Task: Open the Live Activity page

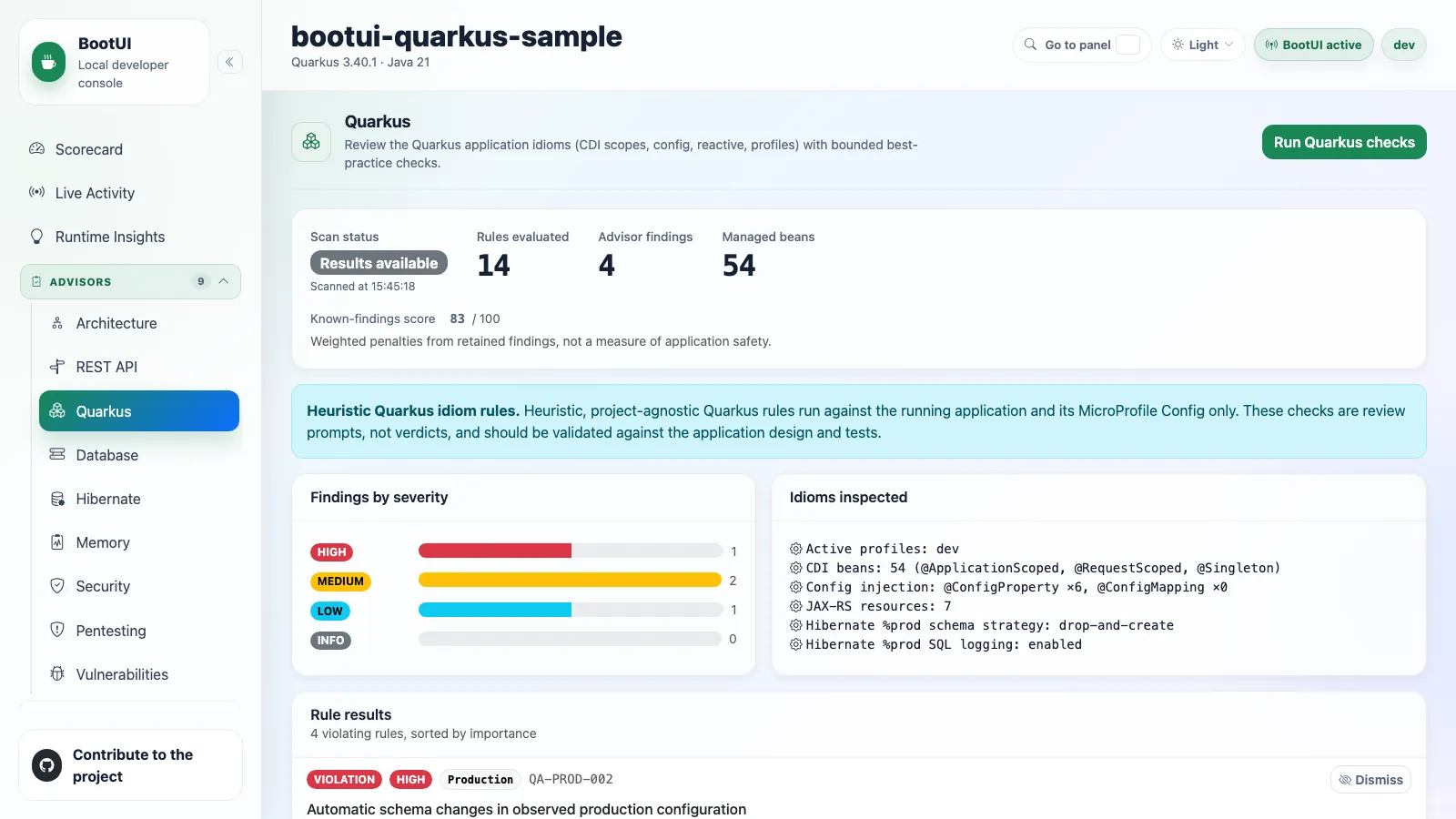Action: click(130, 193)
